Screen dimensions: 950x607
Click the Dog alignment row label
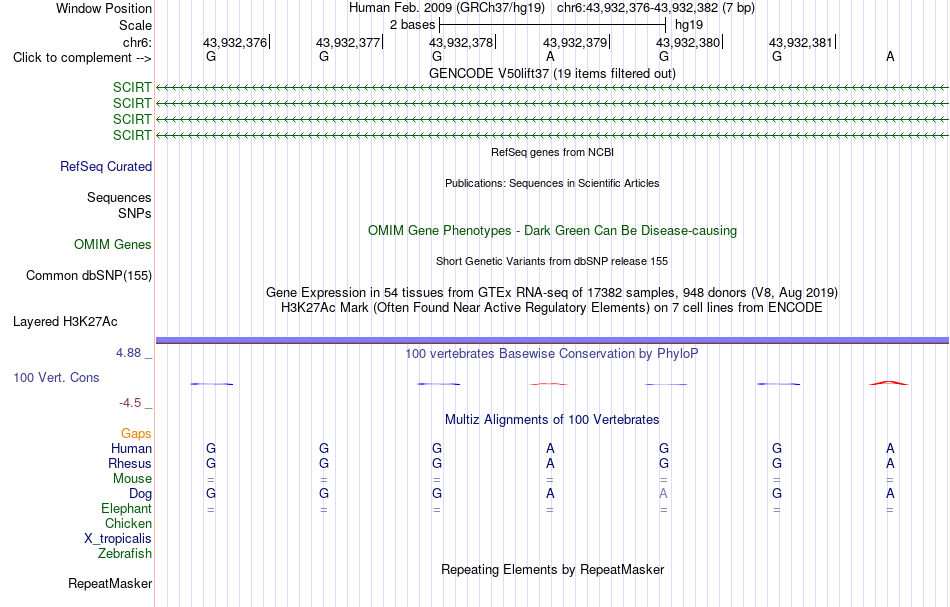[x=140, y=494]
